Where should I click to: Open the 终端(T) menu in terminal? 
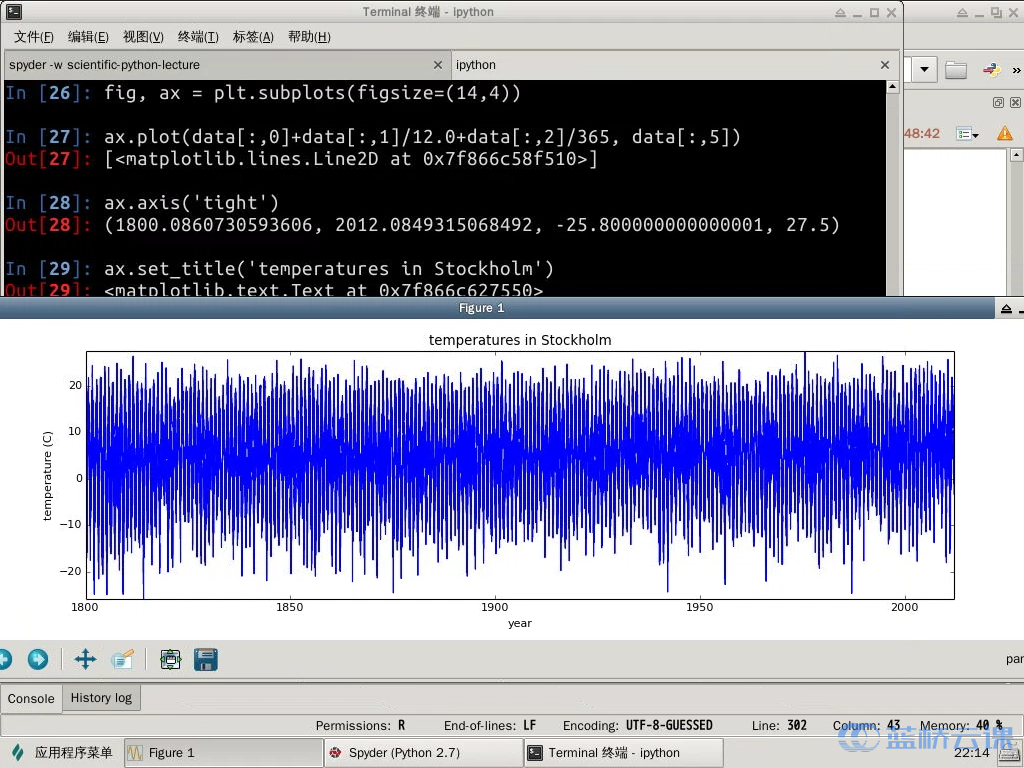[x=198, y=37]
